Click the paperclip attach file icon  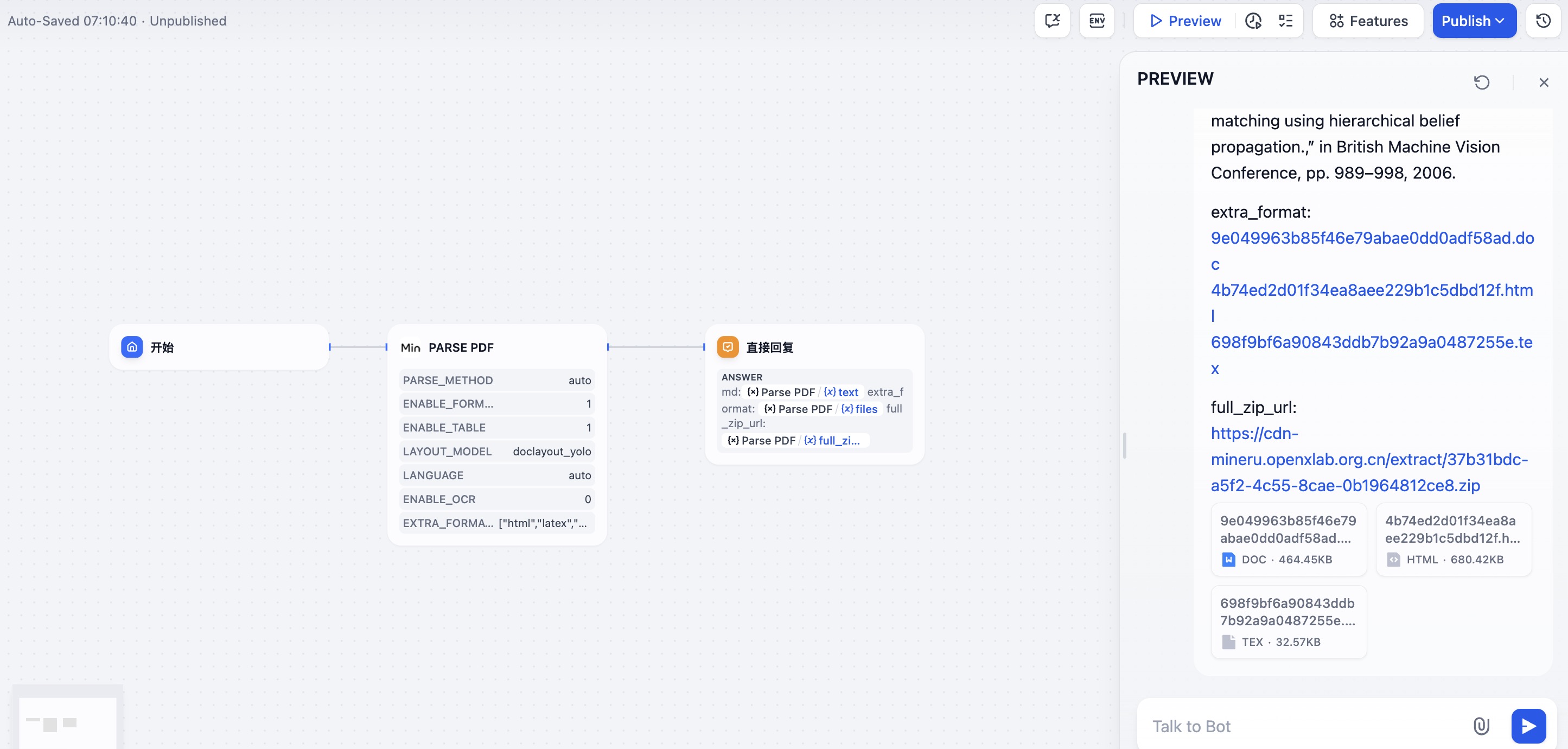coord(1481,726)
